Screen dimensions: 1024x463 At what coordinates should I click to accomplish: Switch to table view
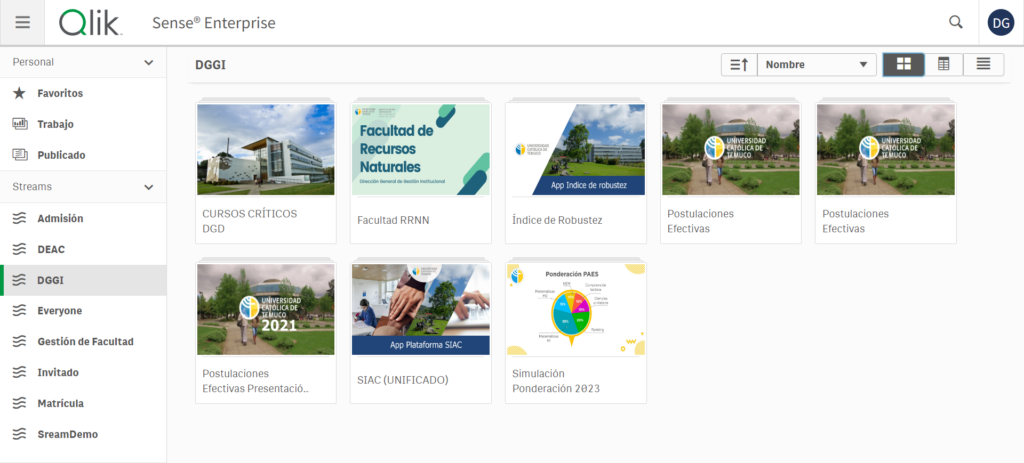coord(943,64)
